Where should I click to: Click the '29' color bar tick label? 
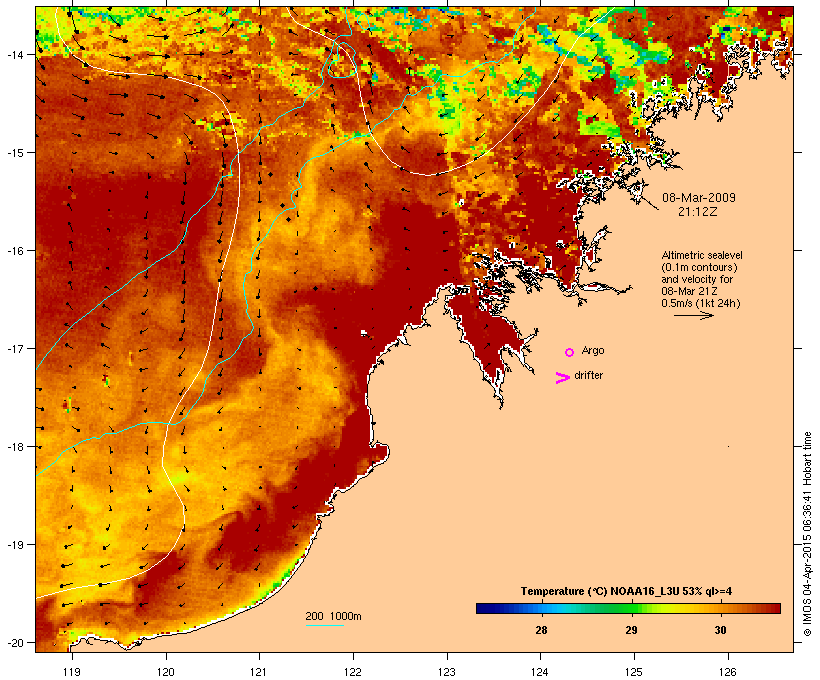tap(631, 630)
